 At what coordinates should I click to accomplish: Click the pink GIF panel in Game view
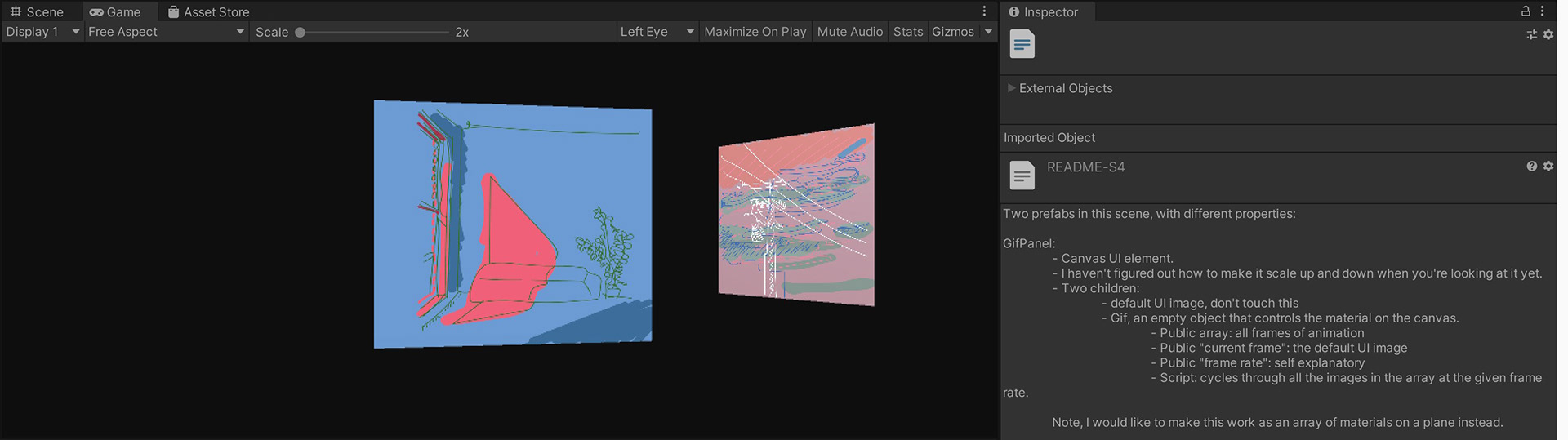coord(796,216)
